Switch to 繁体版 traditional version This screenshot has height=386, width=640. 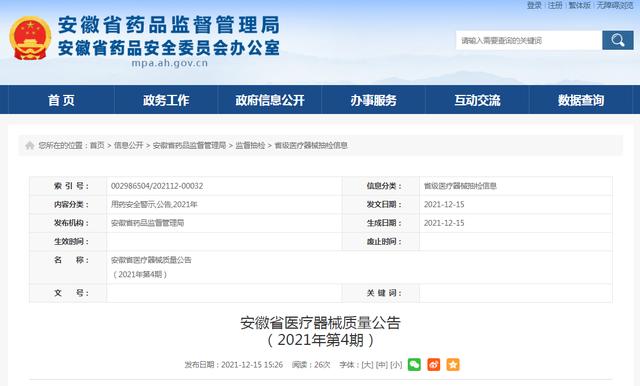click(580, 5)
